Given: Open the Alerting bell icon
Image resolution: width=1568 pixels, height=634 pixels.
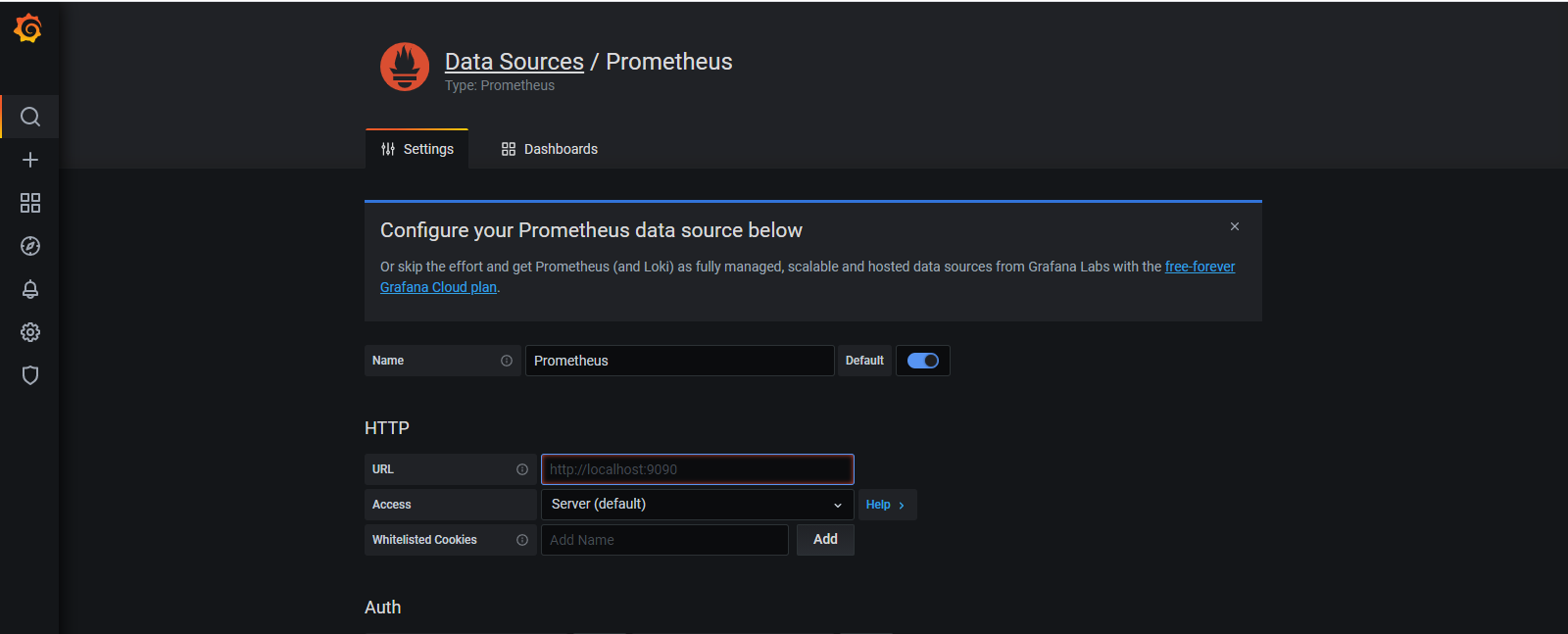Looking at the screenshot, I should [x=30, y=289].
